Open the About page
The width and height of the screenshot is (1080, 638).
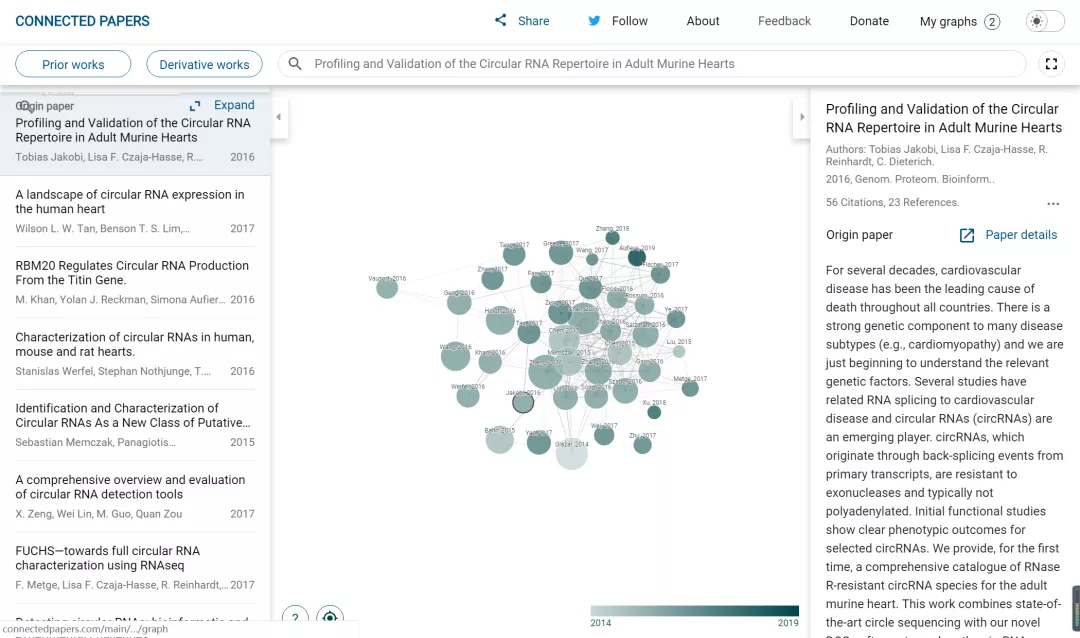702,21
